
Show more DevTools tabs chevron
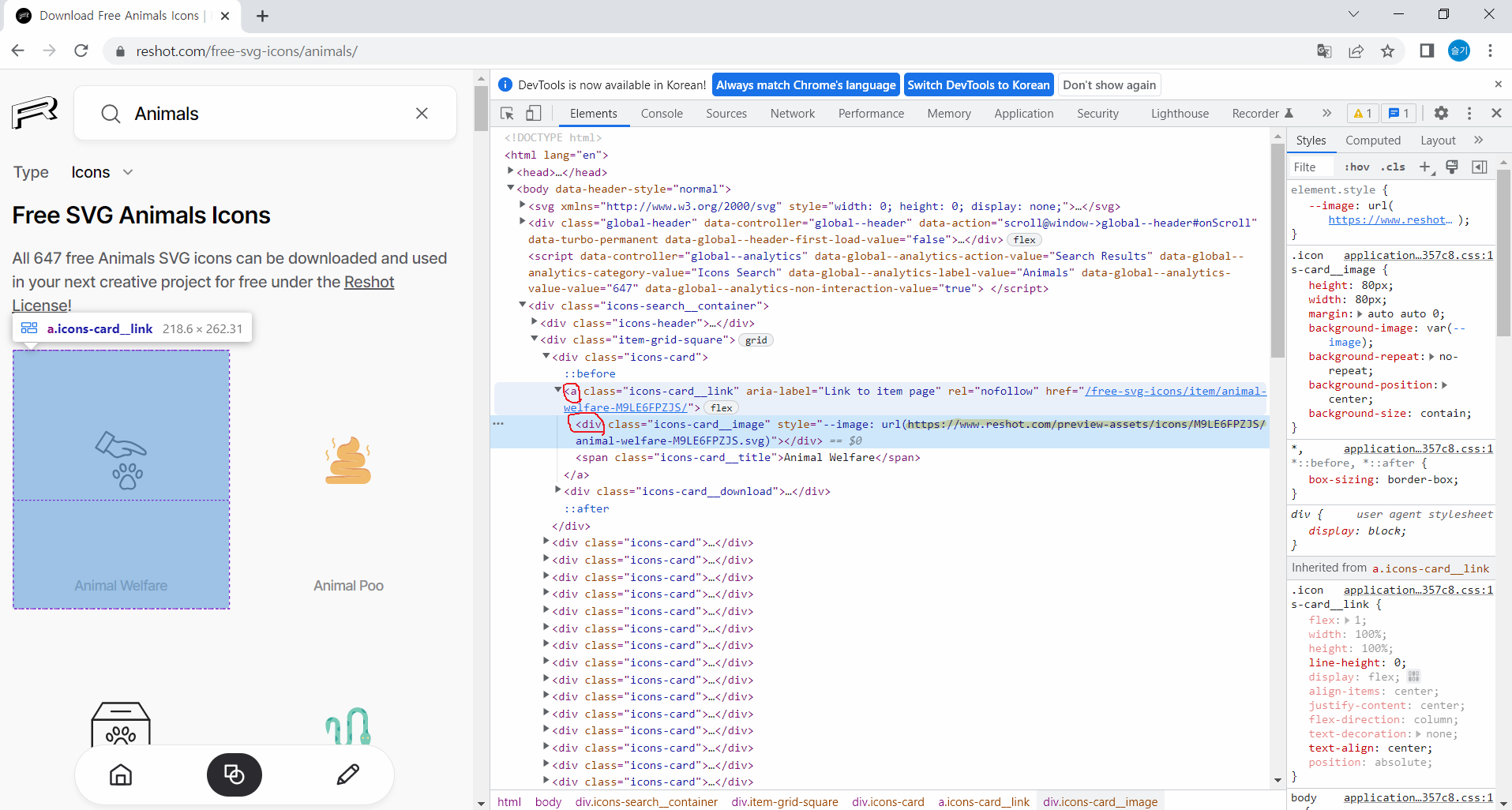[x=1326, y=113]
